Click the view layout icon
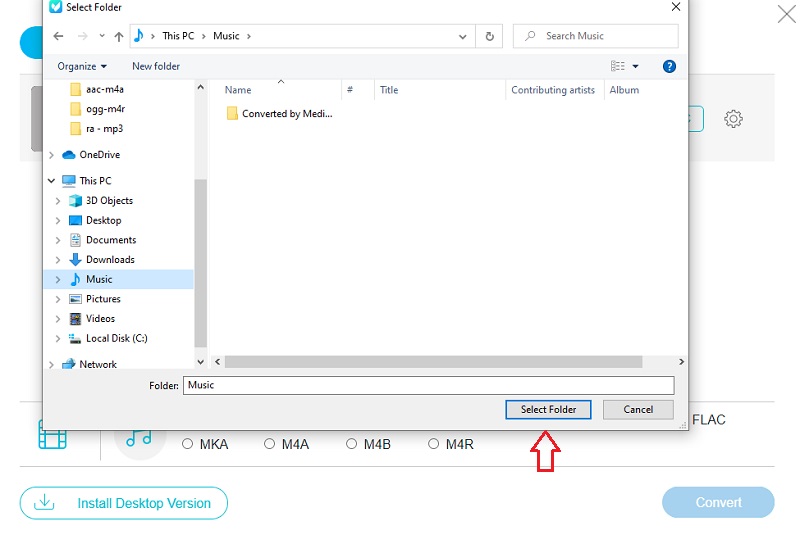This screenshot has height=535, width=800. (x=618, y=66)
